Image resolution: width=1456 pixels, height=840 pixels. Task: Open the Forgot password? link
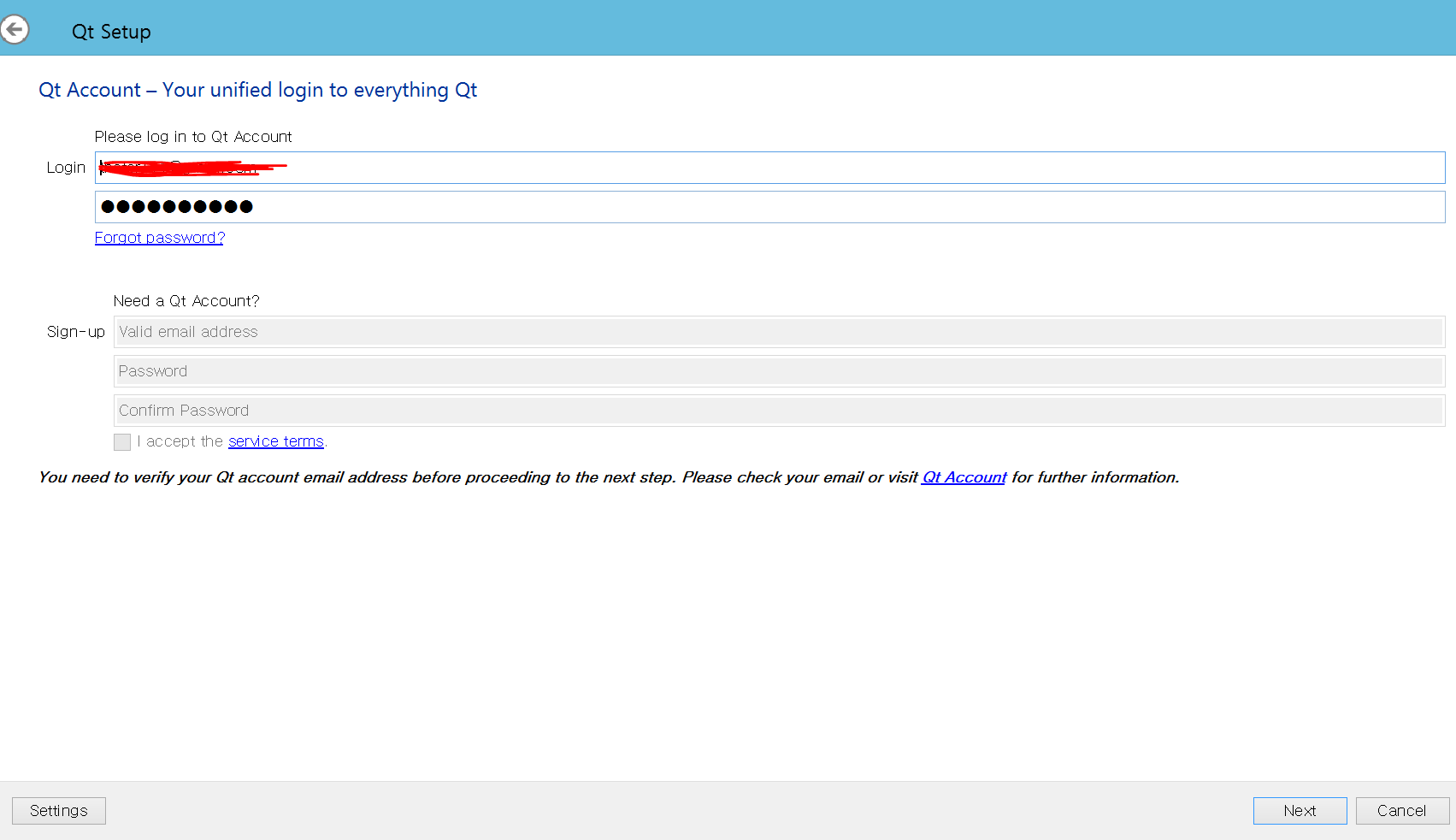coord(159,238)
